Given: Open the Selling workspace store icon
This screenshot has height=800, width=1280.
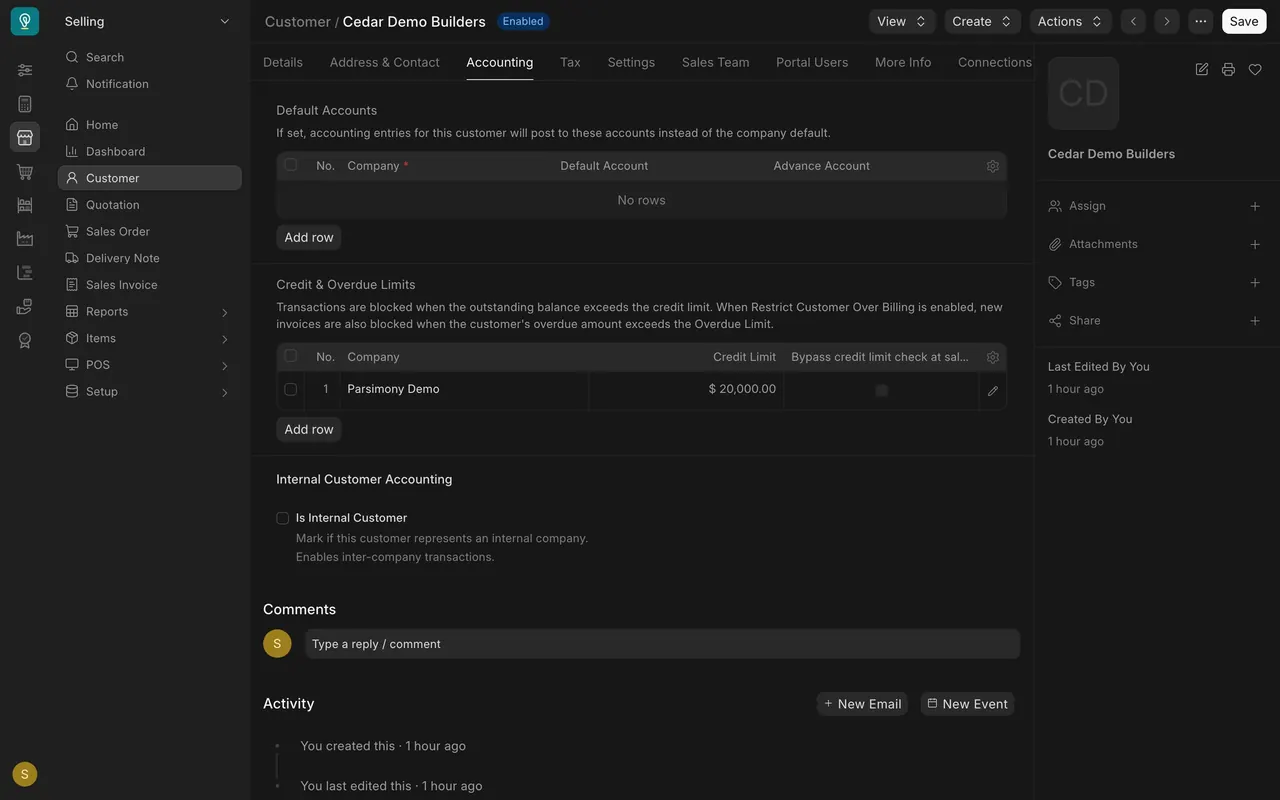Looking at the screenshot, I should pos(25,137).
